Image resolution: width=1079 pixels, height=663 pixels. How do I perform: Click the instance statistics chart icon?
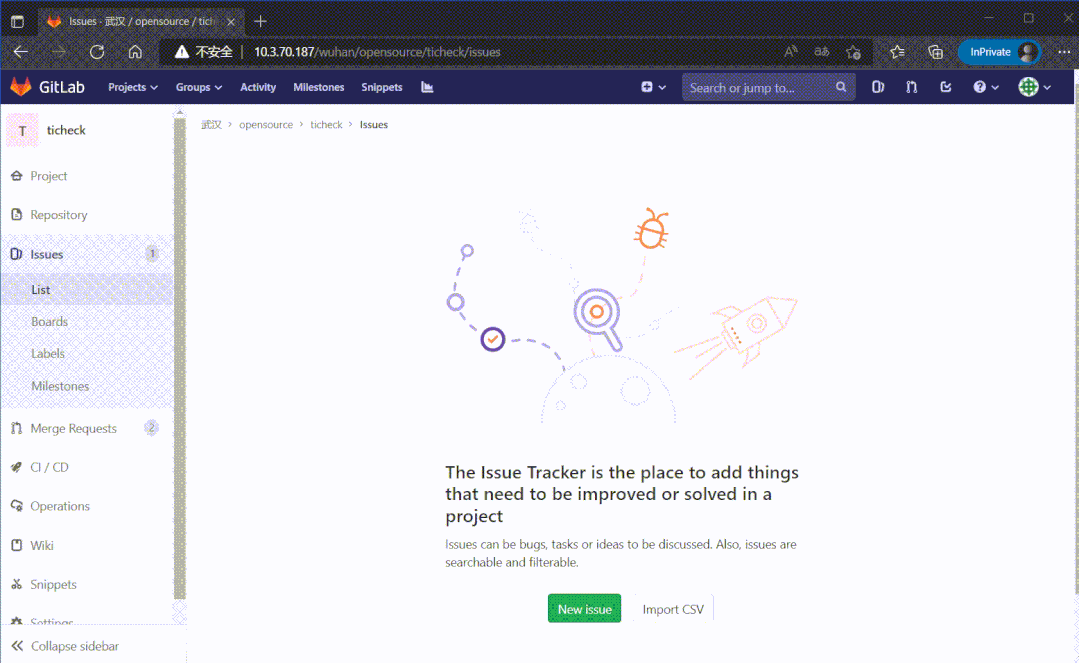click(x=427, y=87)
